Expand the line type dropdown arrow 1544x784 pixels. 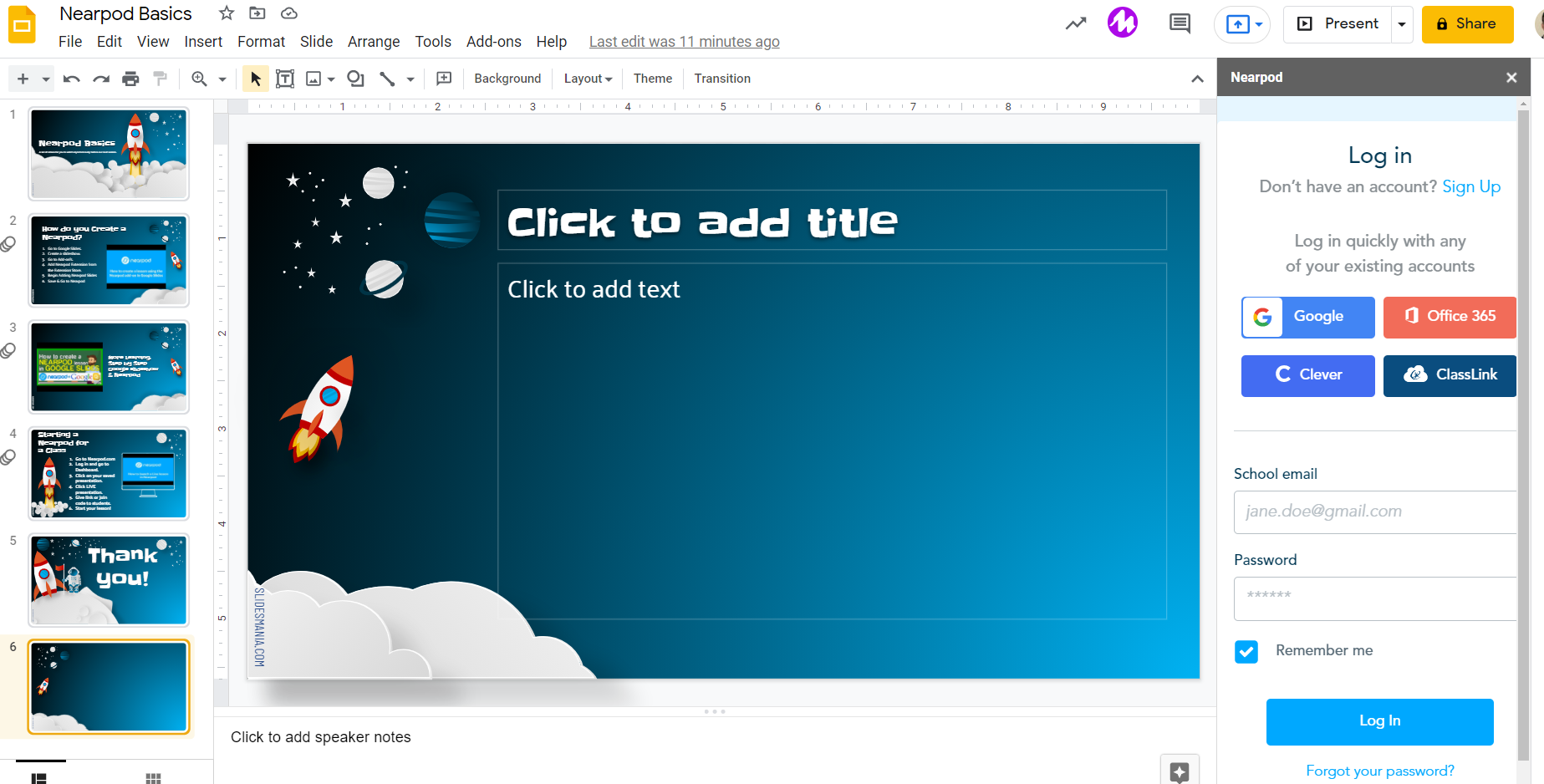click(x=410, y=79)
